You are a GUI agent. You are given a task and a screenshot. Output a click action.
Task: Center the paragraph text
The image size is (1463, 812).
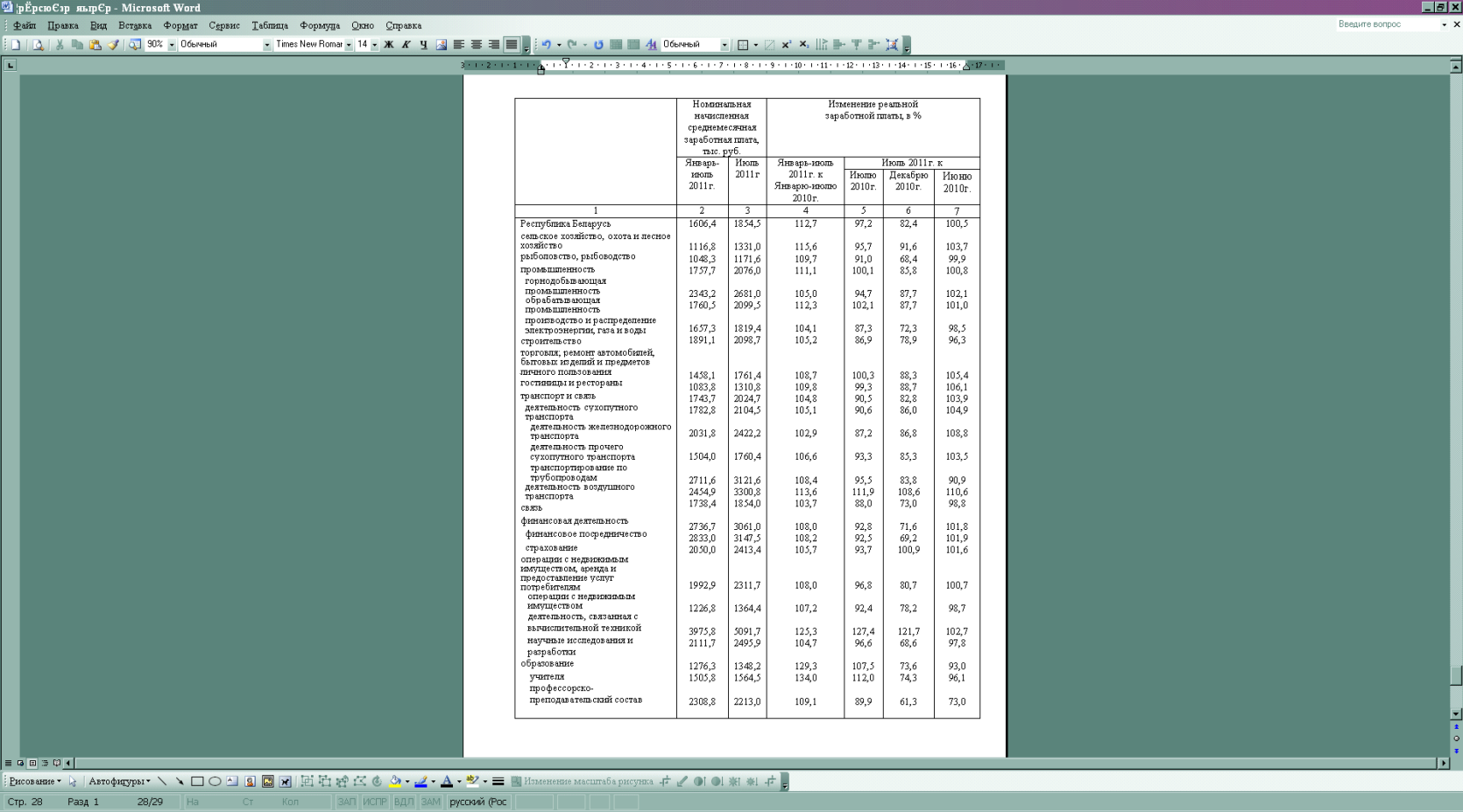coord(476,45)
